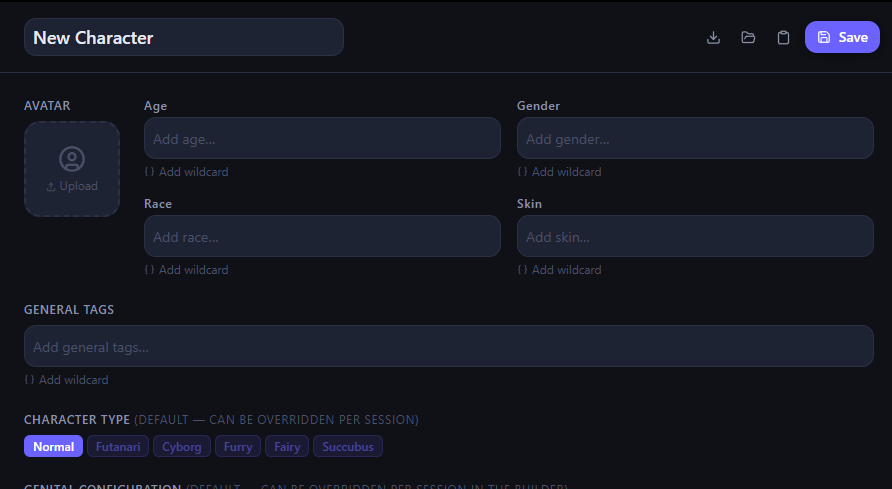
Task: Click the braces icon under Gender field
Action: click(522, 172)
